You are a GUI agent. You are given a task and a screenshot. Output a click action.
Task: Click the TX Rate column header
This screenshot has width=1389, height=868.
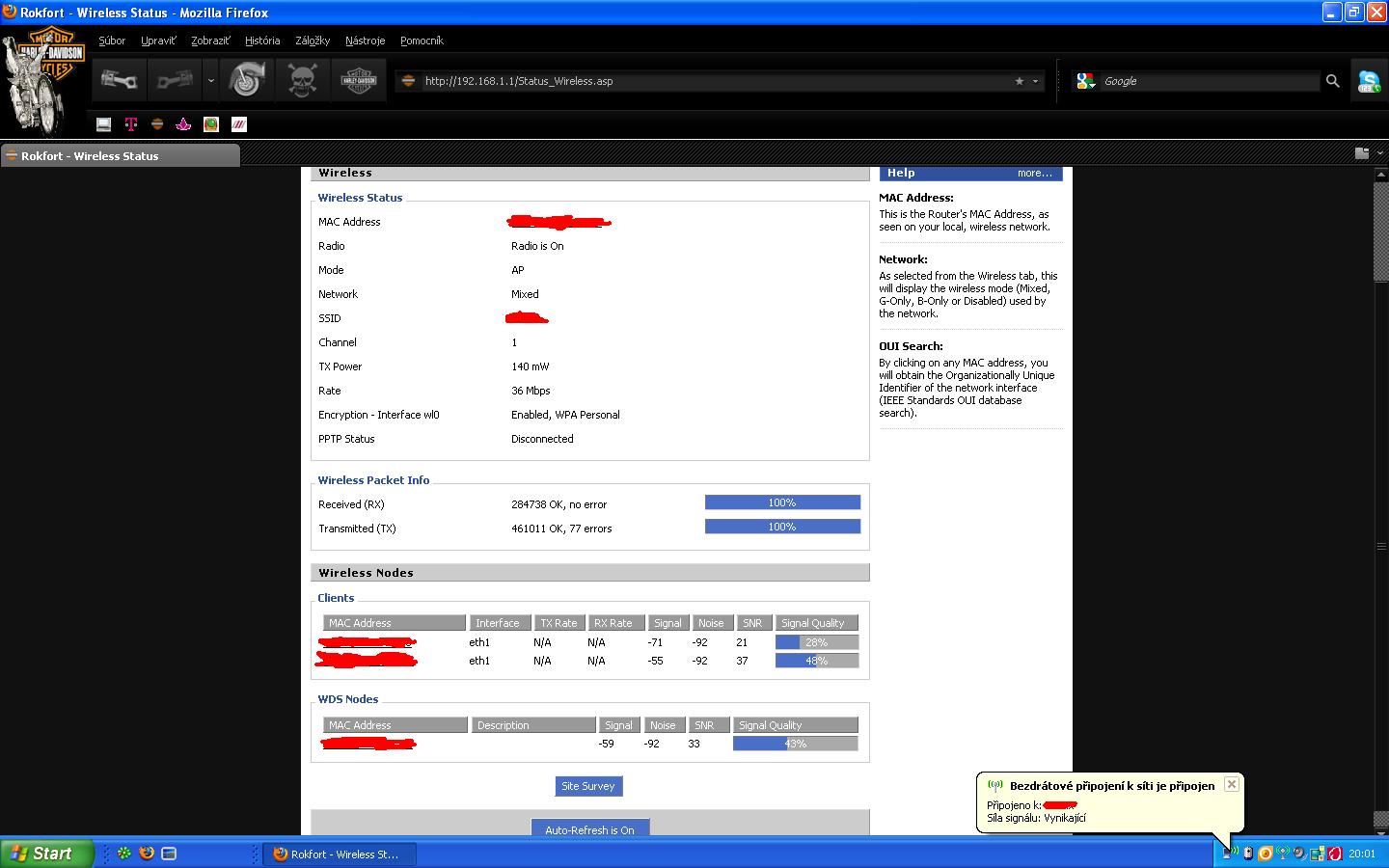click(x=558, y=623)
